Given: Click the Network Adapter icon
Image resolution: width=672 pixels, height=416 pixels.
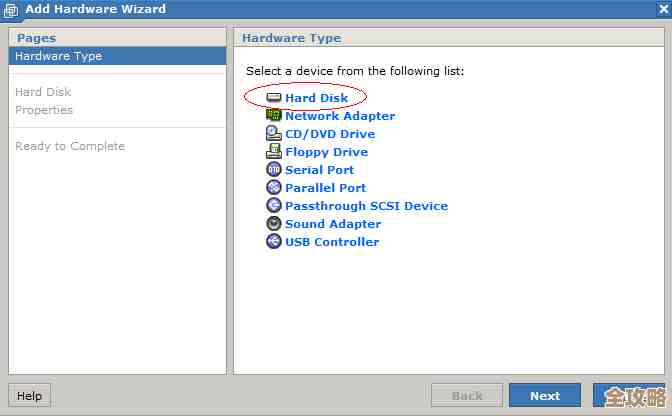Looking at the screenshot, I should [x=274, y=116].
